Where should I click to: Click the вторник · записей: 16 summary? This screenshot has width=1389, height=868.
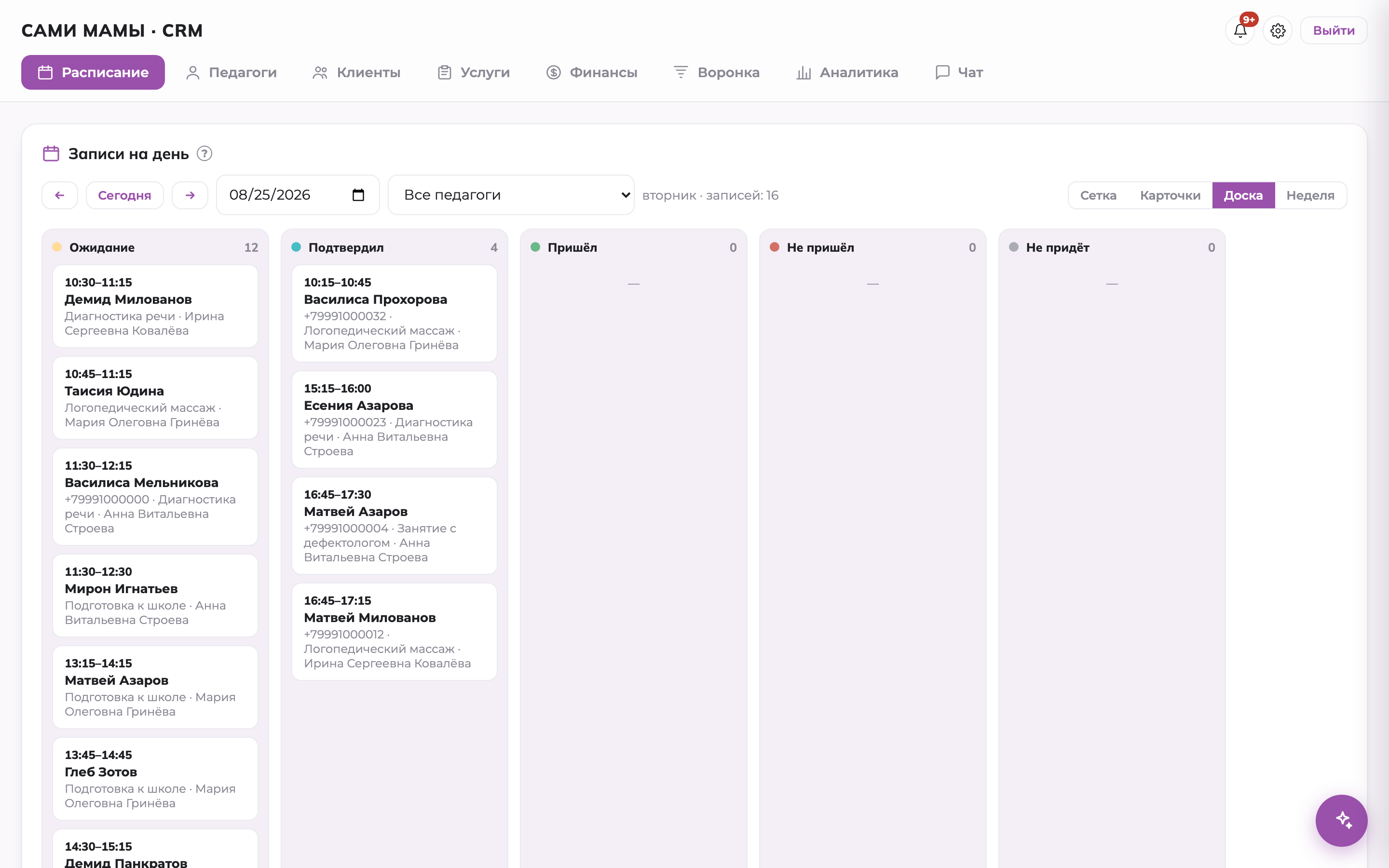click(710, 195)
